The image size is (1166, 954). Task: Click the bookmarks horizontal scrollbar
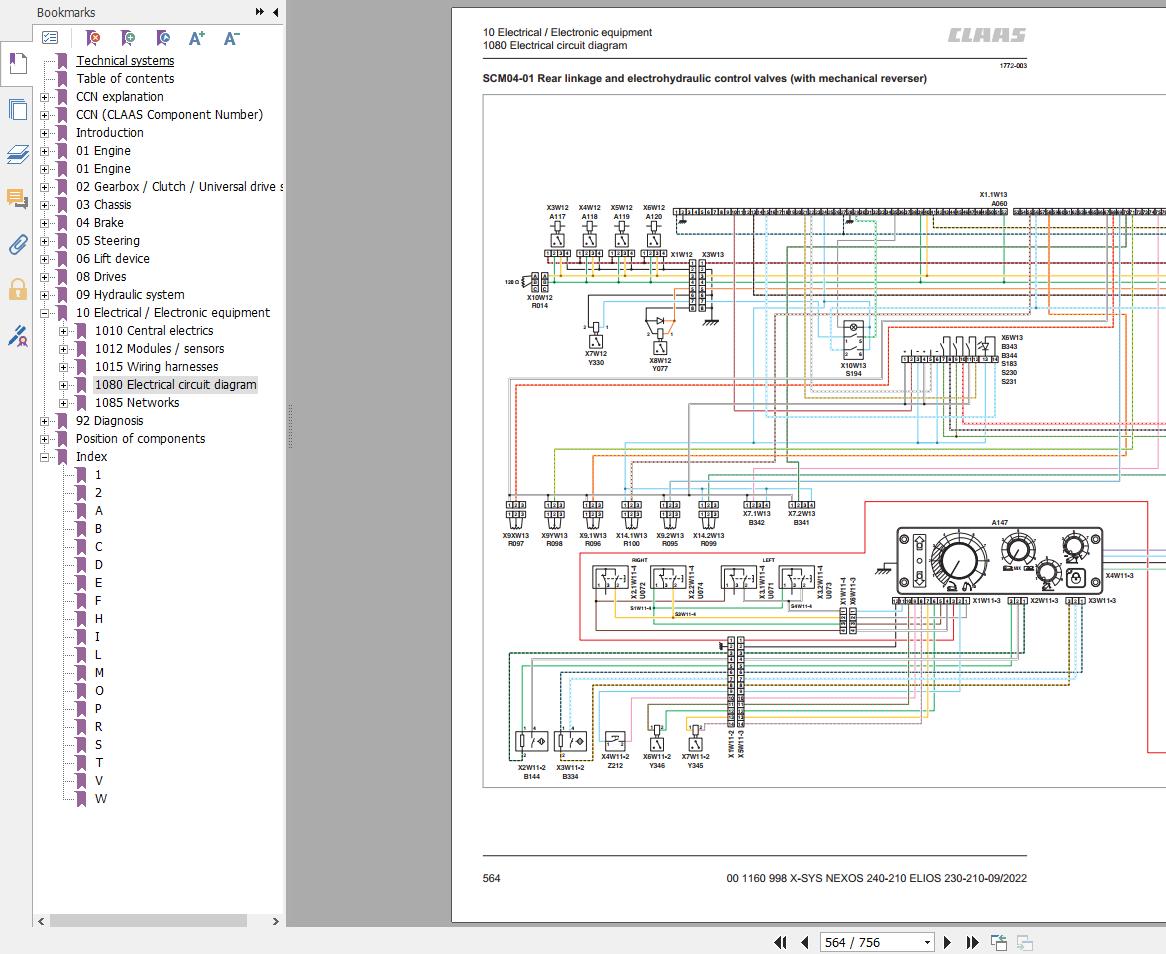pos(150,921)
